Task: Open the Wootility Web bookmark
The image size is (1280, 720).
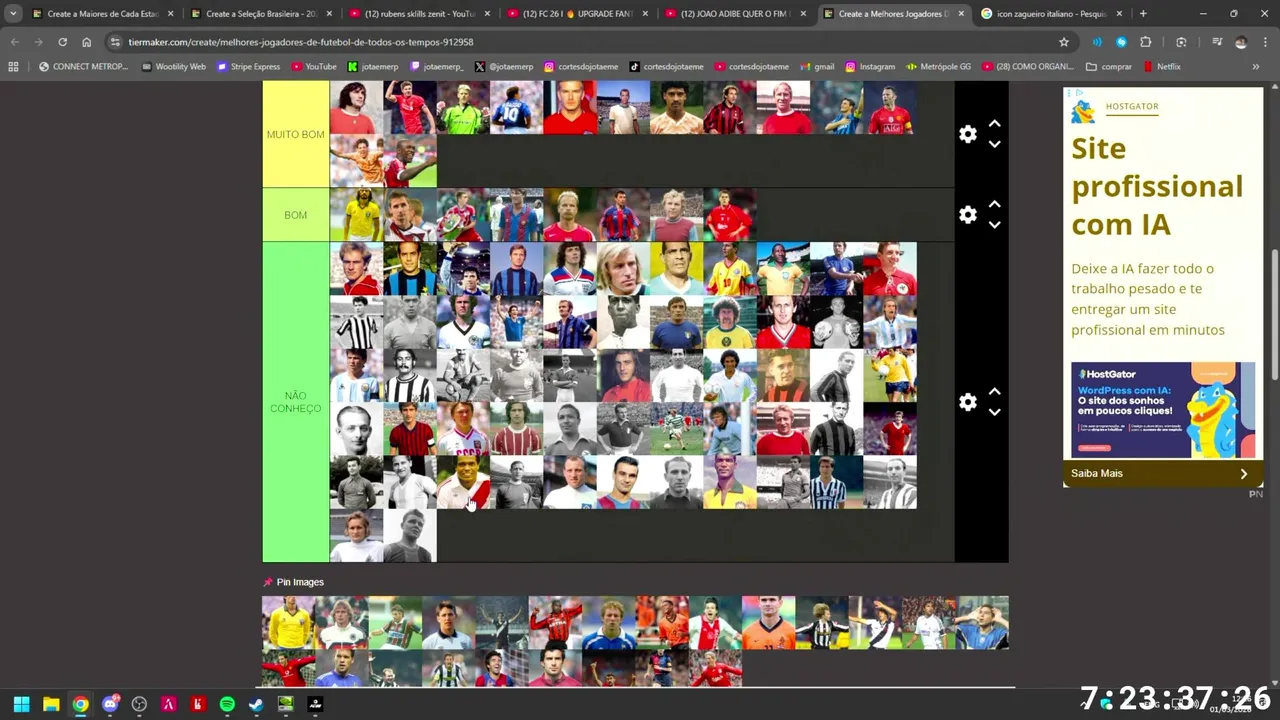Action: pos(174,67)
